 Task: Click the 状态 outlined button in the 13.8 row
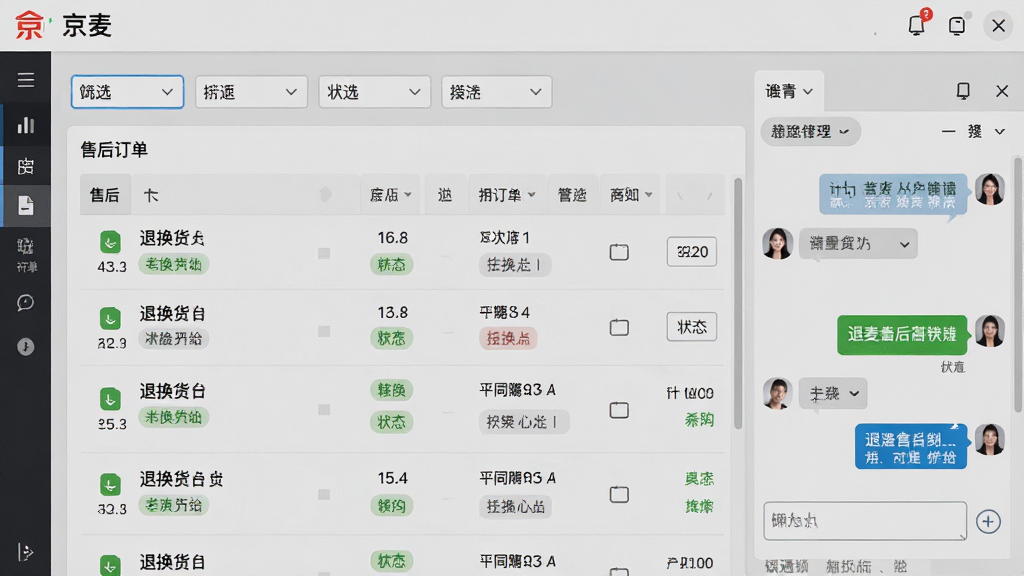(x=692, y=327)
